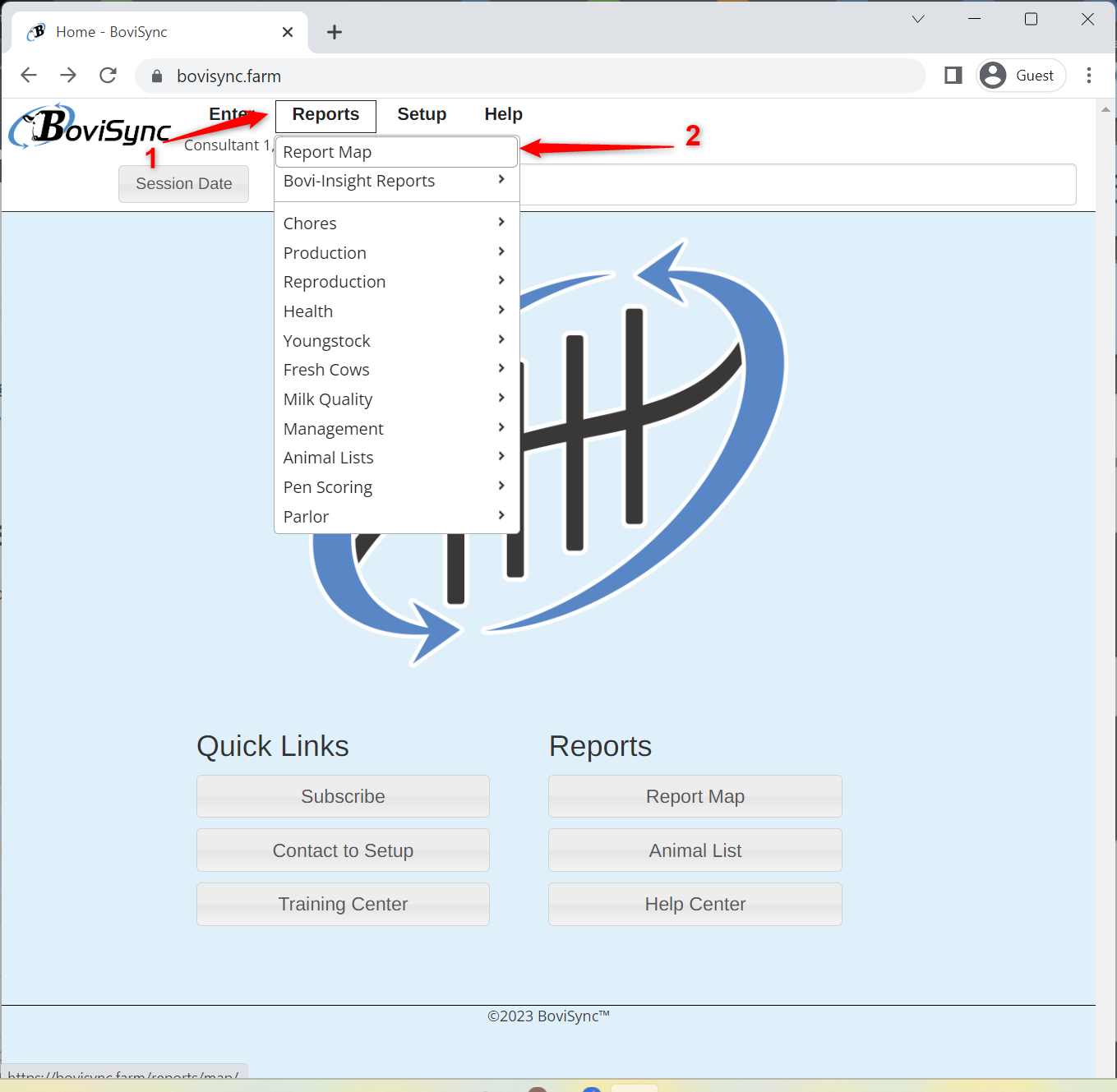Open the Setup menu
This screenshot has height=1092, width=1117.
tap(422, 115)
